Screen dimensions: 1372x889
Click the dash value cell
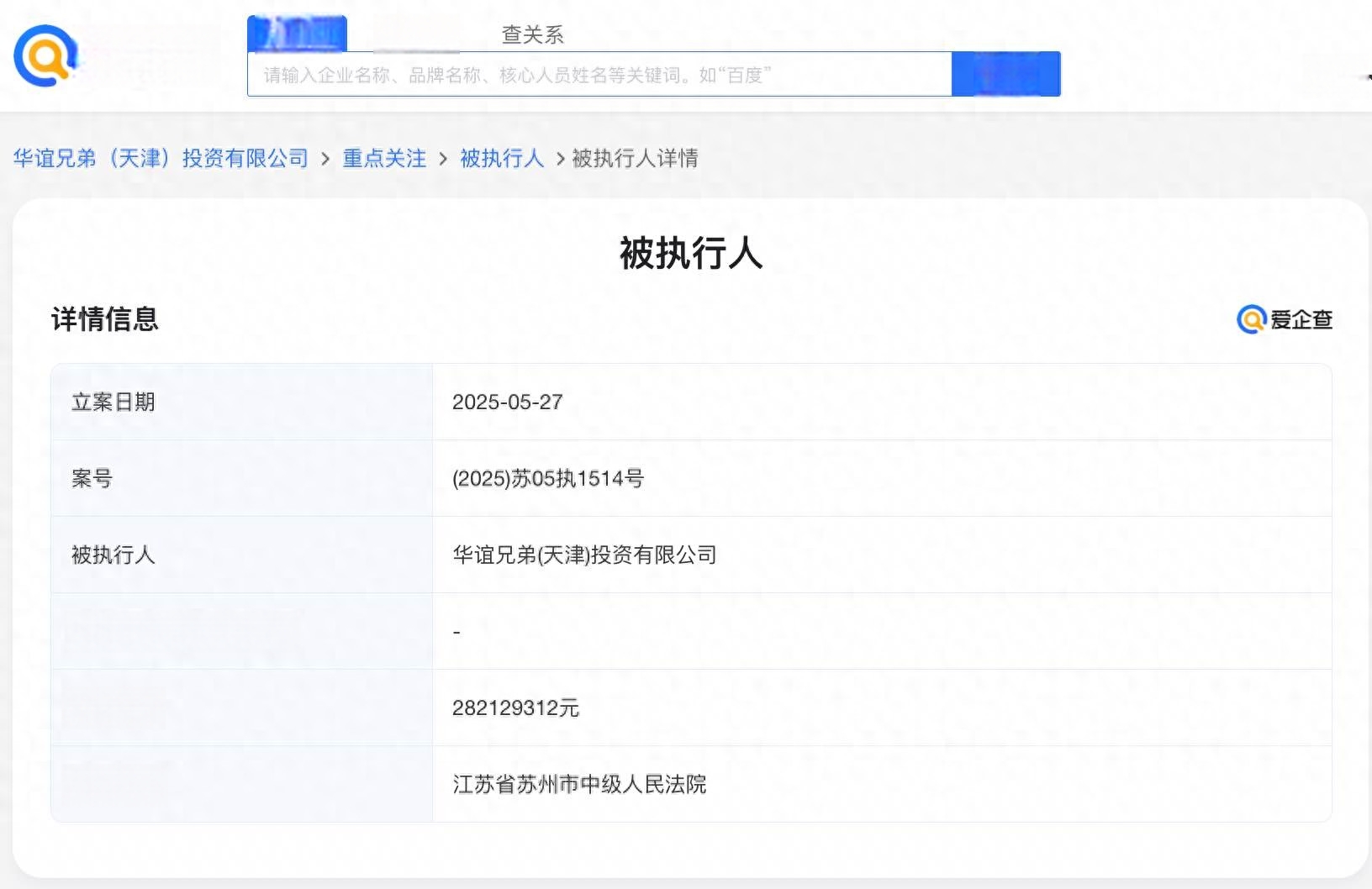coord(882,631)
